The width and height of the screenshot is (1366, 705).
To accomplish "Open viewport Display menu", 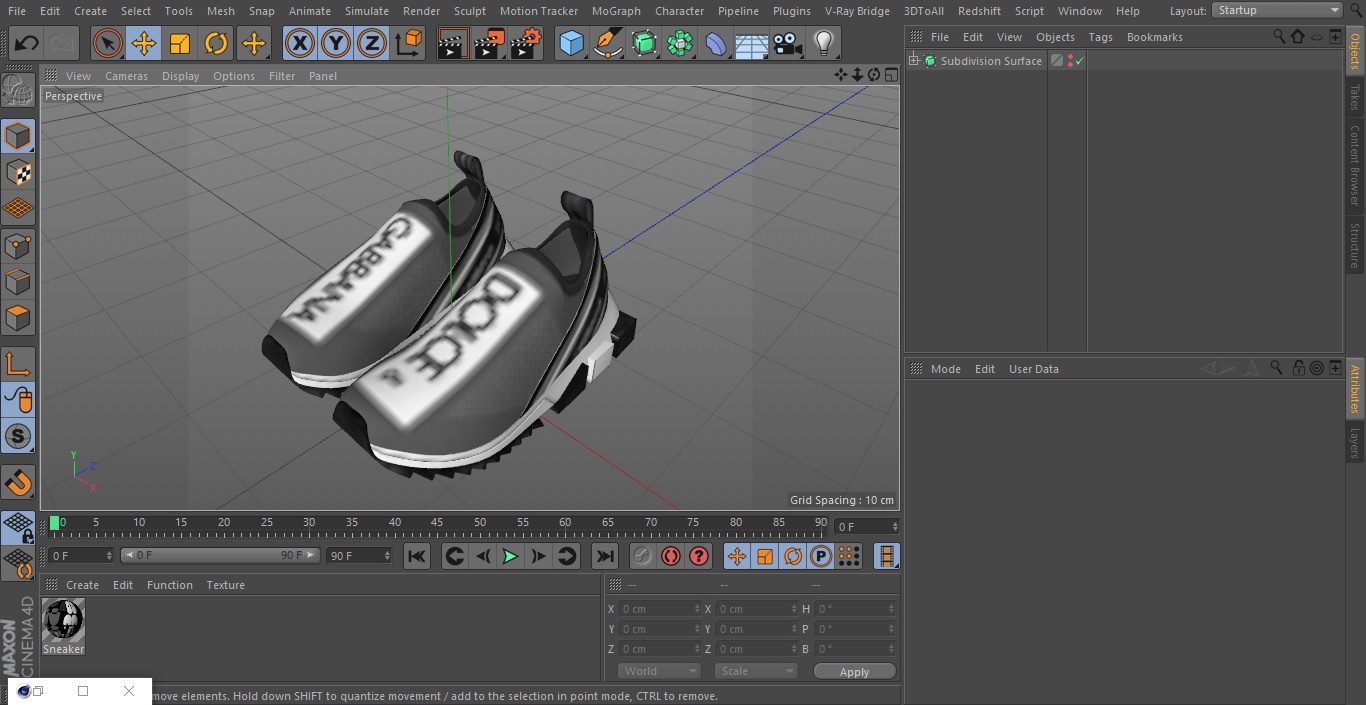I will coord(180,76).
